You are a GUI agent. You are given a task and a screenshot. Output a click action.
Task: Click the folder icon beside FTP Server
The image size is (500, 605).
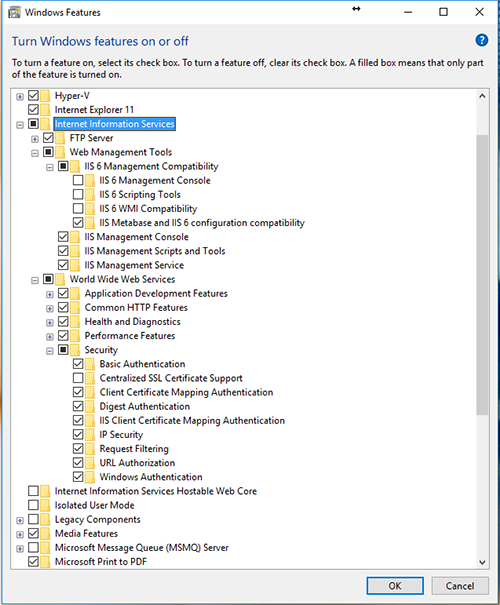pos(60,138)
